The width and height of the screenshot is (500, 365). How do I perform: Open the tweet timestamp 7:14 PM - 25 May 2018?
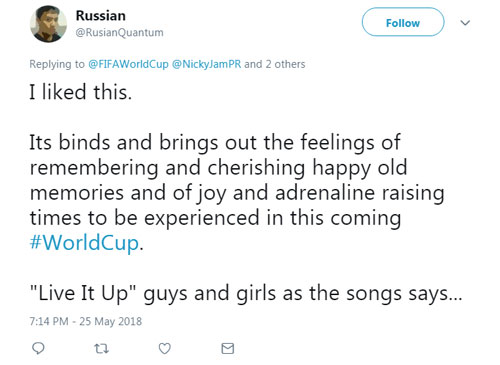[86, 321]
